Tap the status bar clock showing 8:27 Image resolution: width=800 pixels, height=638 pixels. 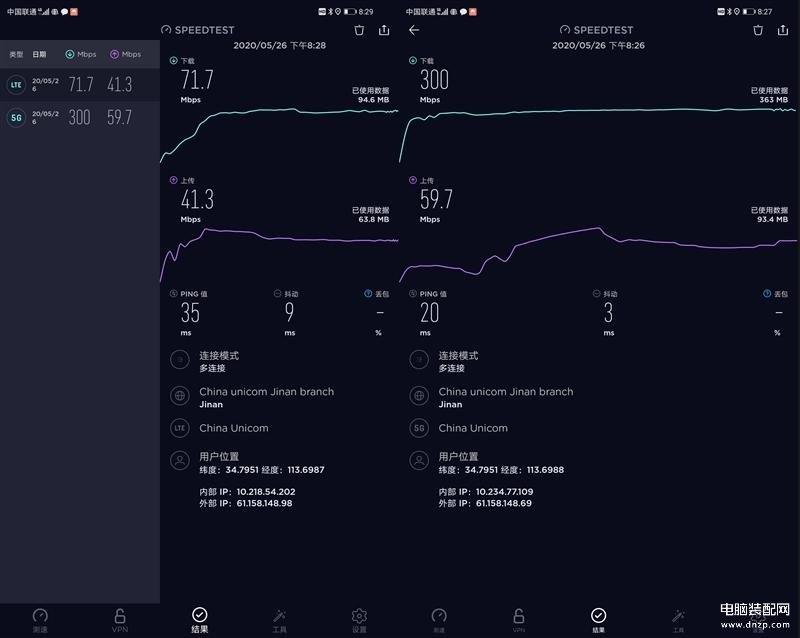(765, 11)
